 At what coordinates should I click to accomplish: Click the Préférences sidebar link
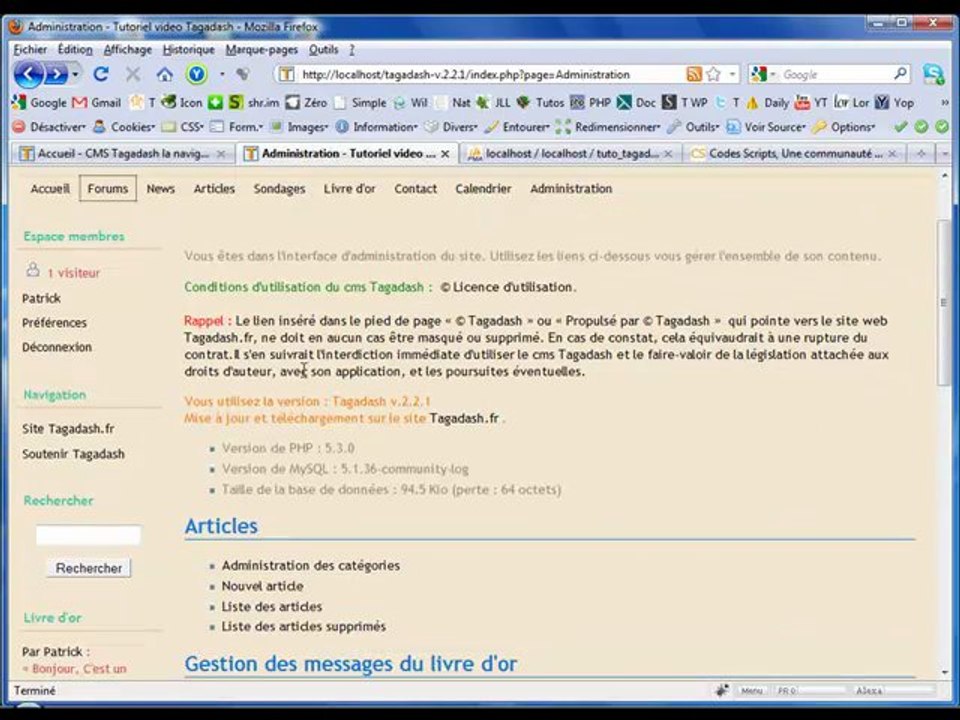click(x=54, y=323)
